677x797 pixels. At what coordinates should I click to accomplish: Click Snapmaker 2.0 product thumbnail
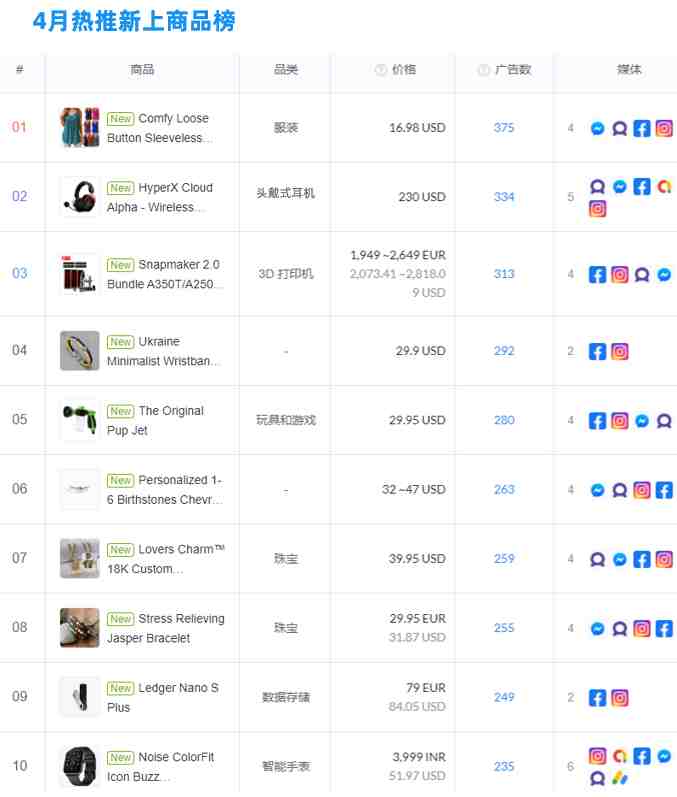[x=80, y=274]
